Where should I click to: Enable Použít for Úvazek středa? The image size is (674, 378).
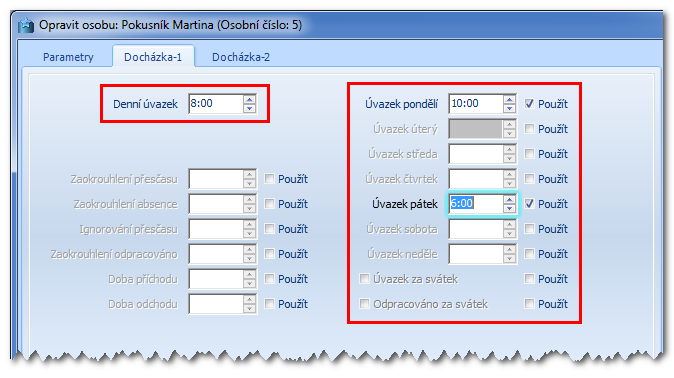coord(530,154)
